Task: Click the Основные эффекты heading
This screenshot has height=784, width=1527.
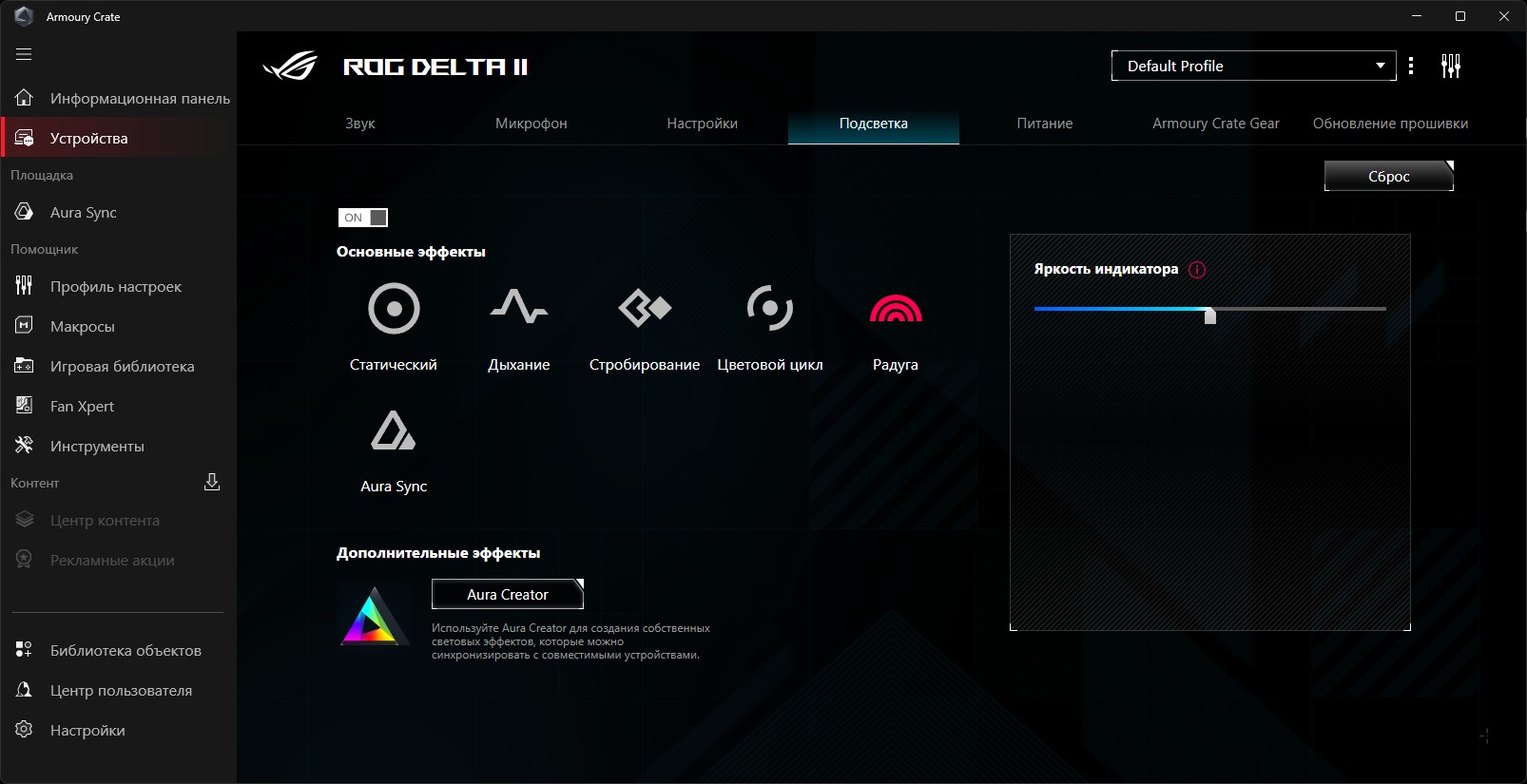Action: pyautogui.click(x=411, y=252)
